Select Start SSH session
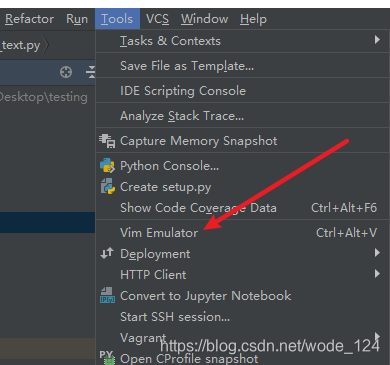Screen dimensions: 390x365 [x=242, y=317]
